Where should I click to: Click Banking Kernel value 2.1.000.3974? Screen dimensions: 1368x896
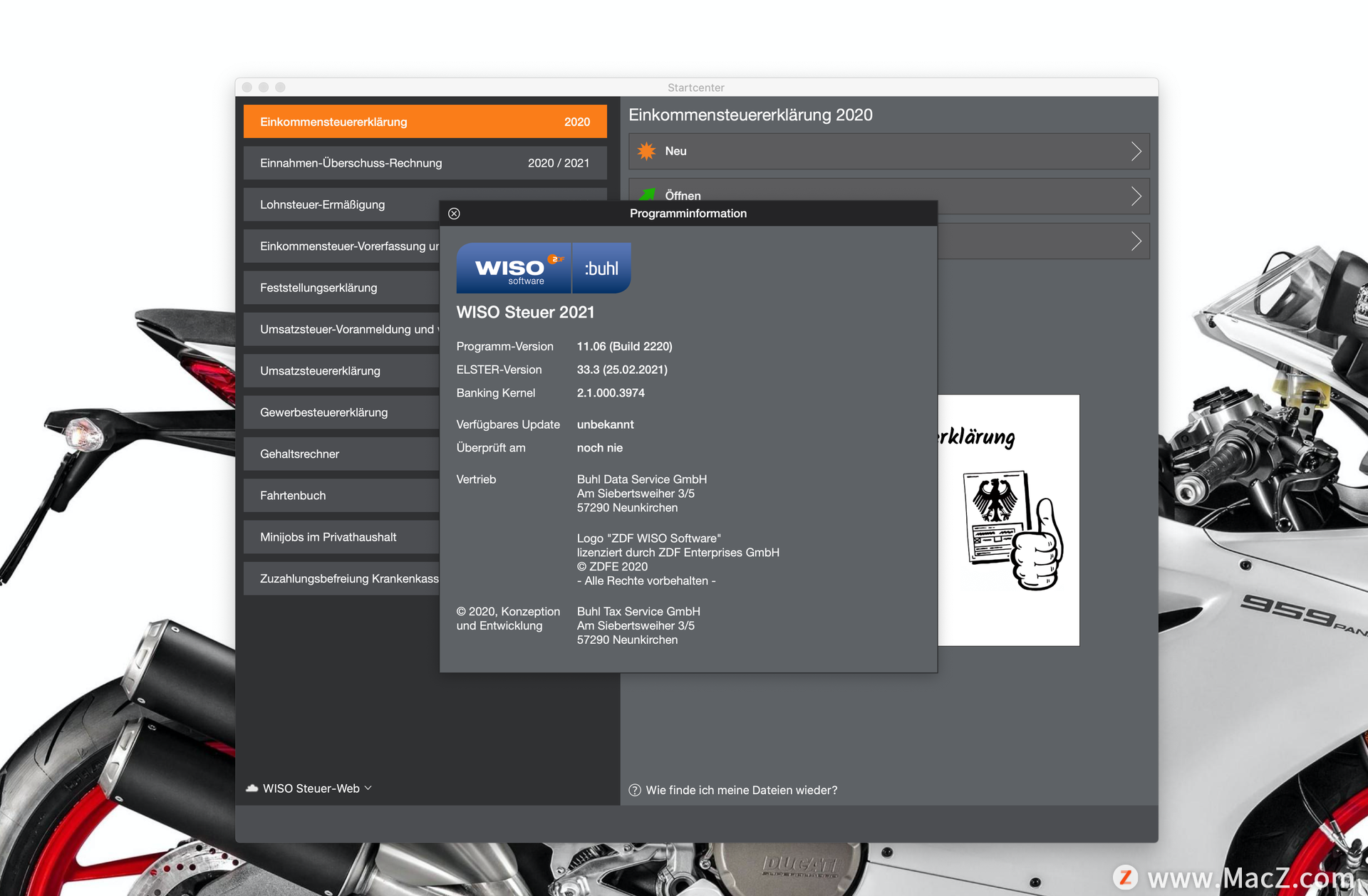pyautogui.click(x=611, y=393)
